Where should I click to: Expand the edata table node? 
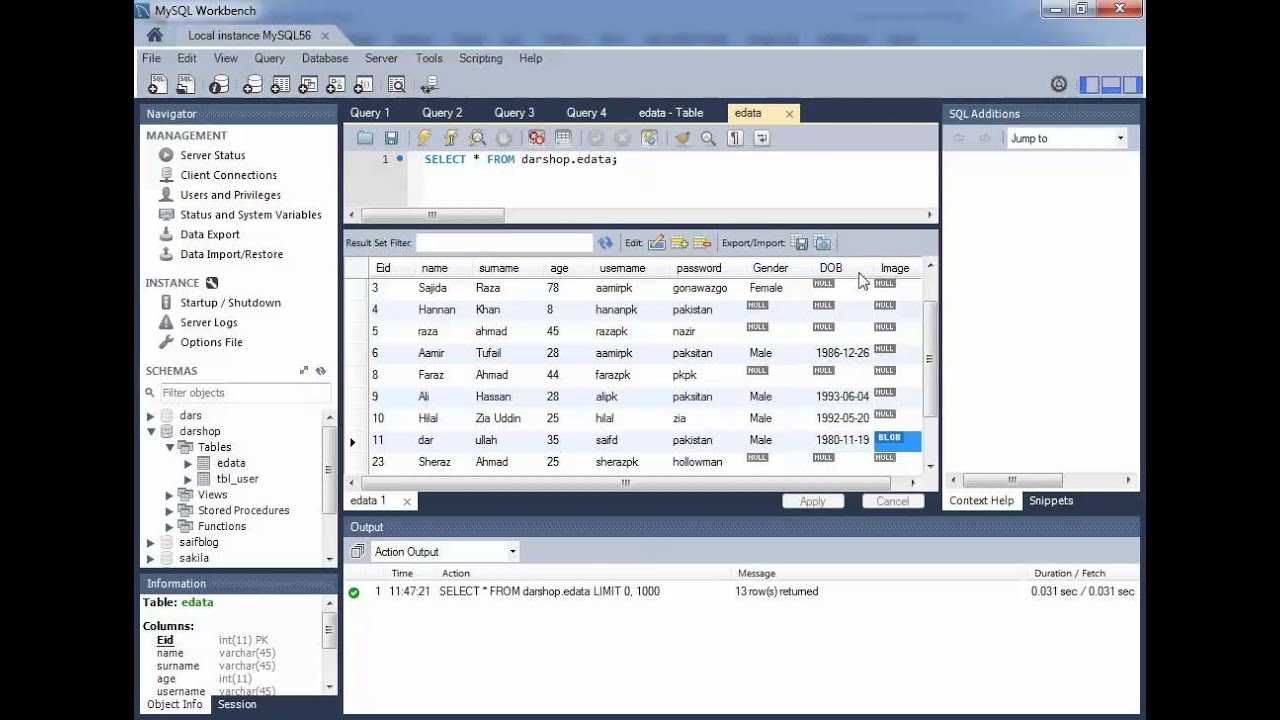tap(188, 463)
